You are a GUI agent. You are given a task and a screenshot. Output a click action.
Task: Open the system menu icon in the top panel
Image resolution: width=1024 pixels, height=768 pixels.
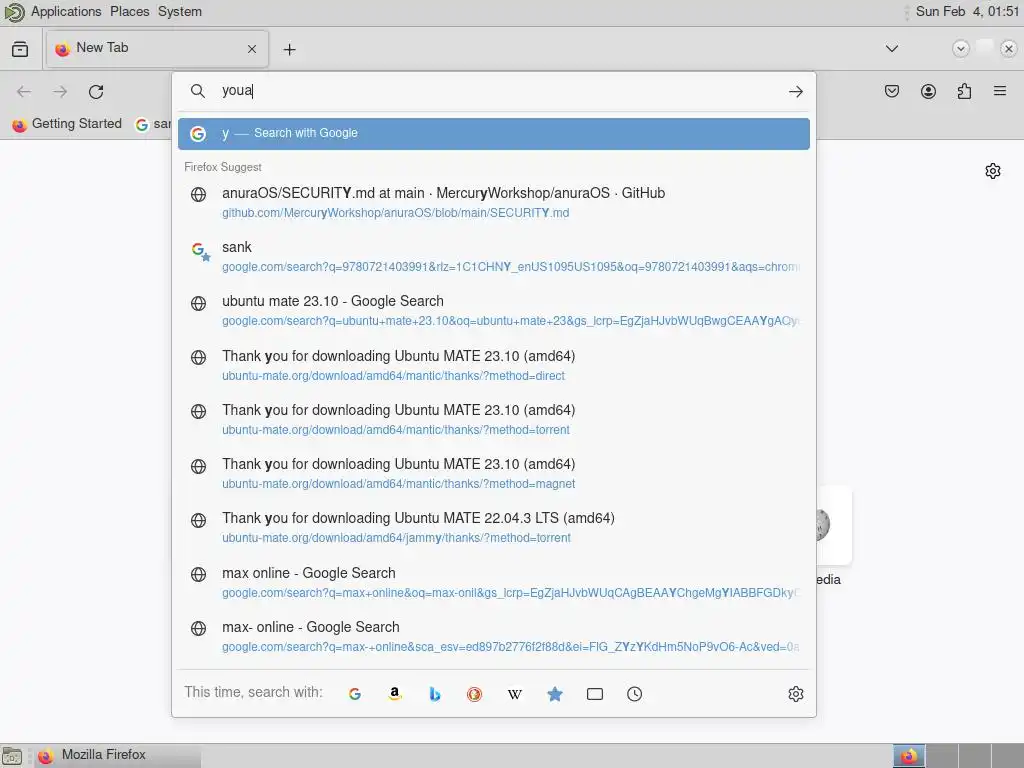14,12
